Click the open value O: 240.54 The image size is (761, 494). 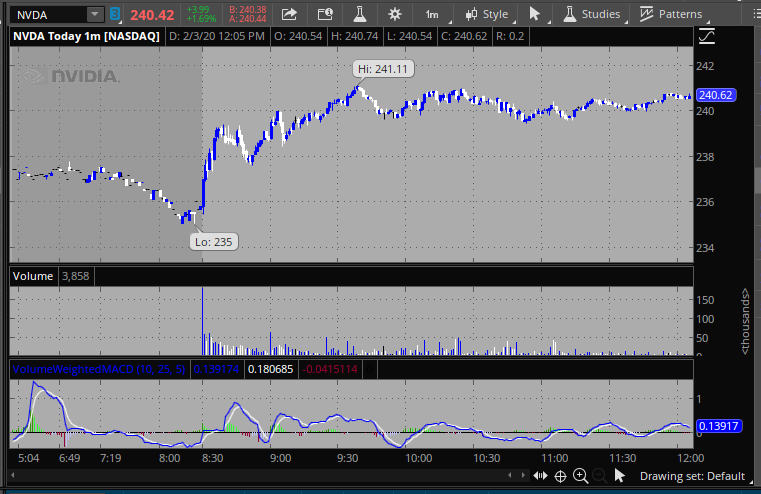pyautogui.click(x=298, y=36)
